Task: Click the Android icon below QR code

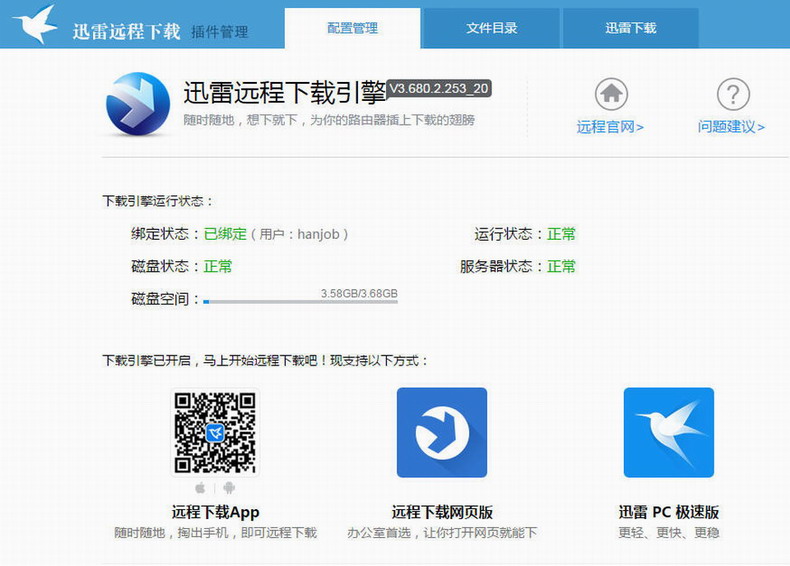Action: pyautogui.click(x=229, y=488)
